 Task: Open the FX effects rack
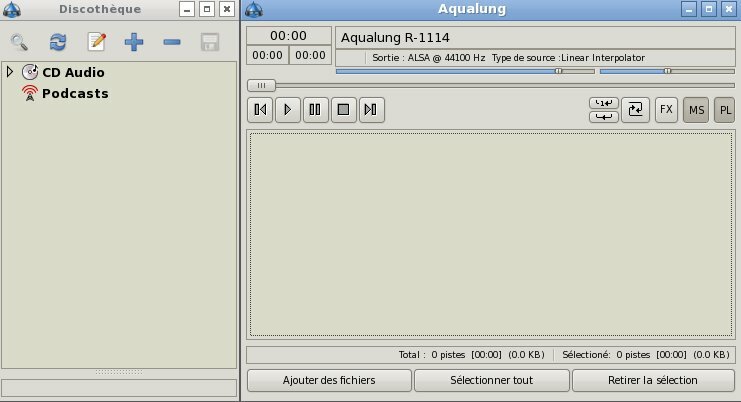click(x=666, y=110)
